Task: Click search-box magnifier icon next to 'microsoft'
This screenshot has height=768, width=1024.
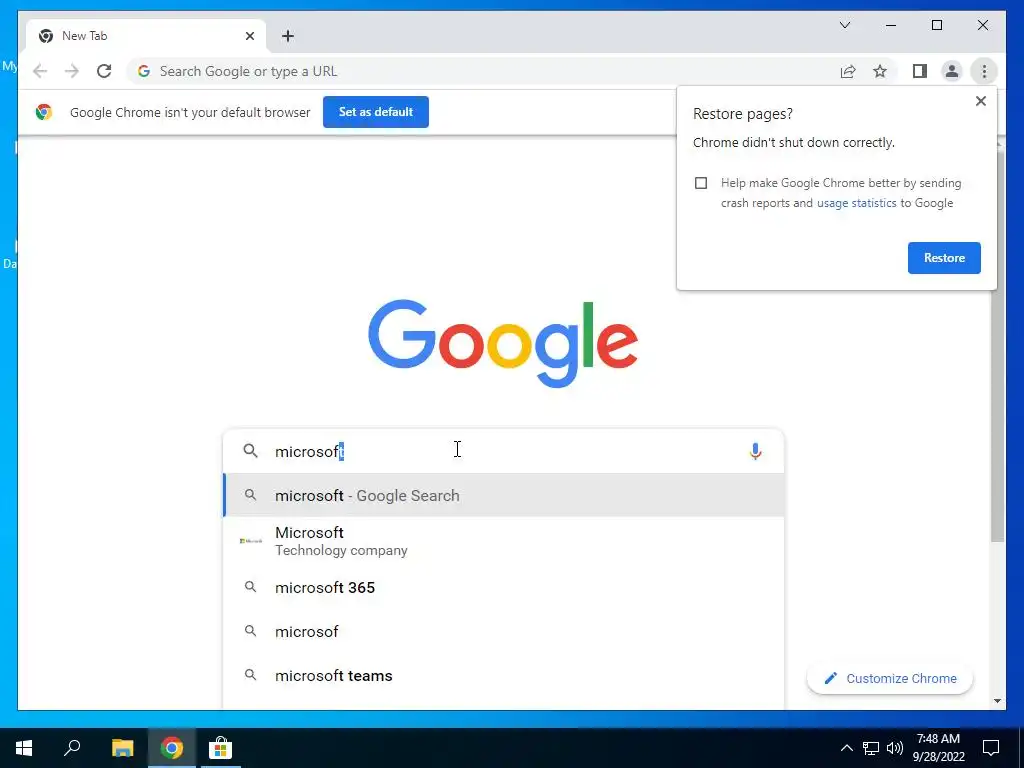Action: point(250,451)
